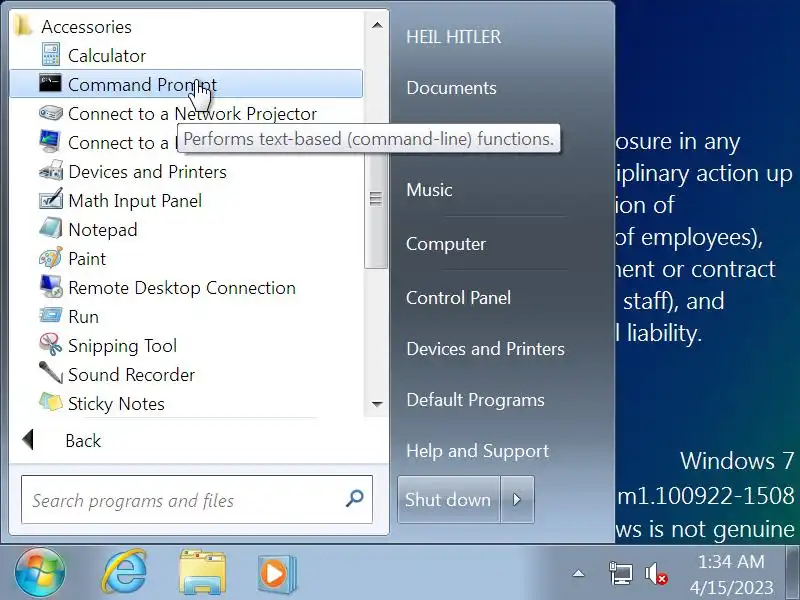This screenshot has height=600, width=800.
Task: Select the Sticky Notes label
Action: point(116,404)
